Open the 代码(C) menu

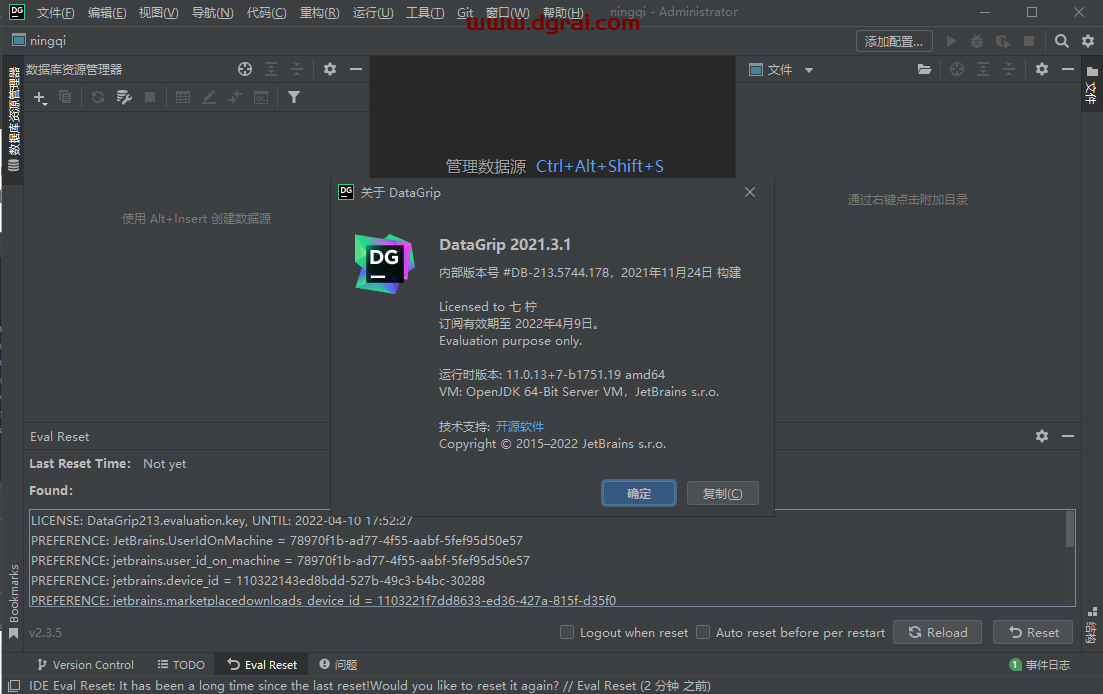(x=267, y=13)
